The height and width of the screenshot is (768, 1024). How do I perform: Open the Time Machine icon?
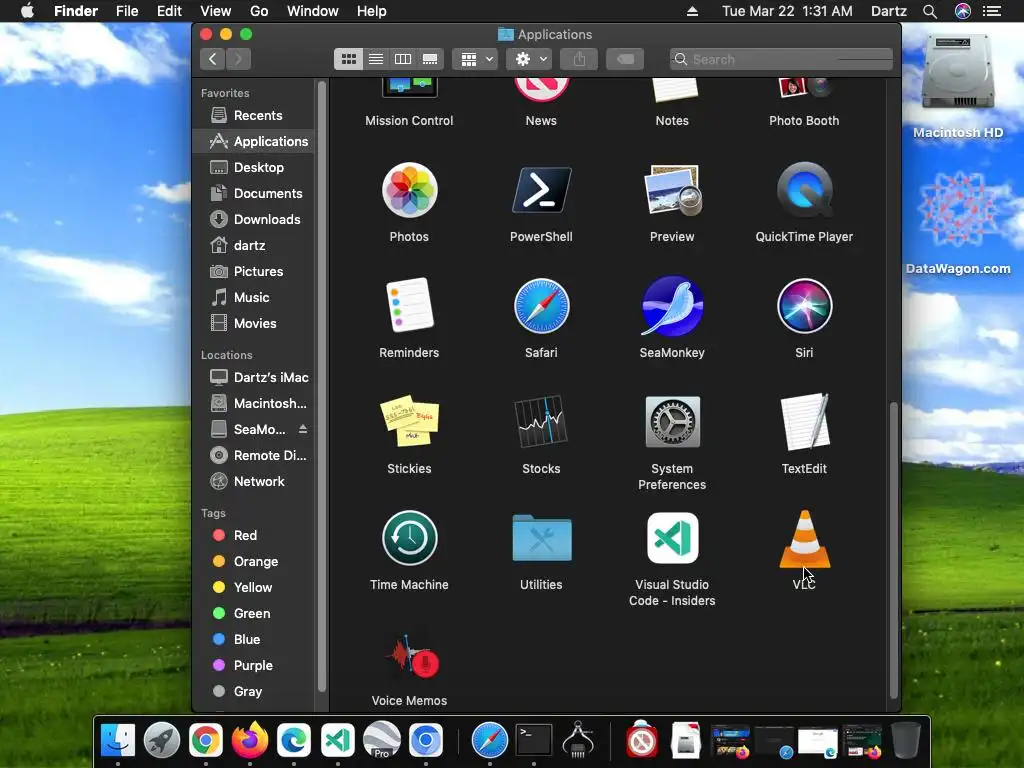tap(409, 537)
